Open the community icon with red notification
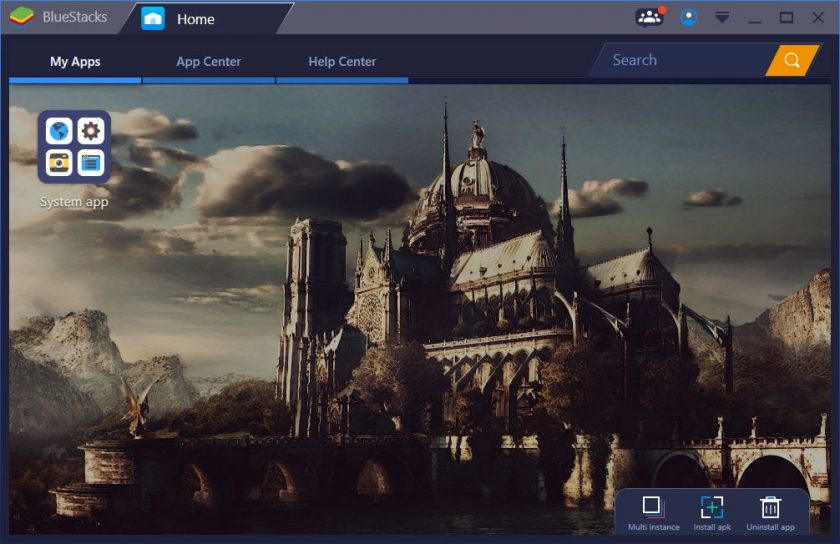 (649, 17)
